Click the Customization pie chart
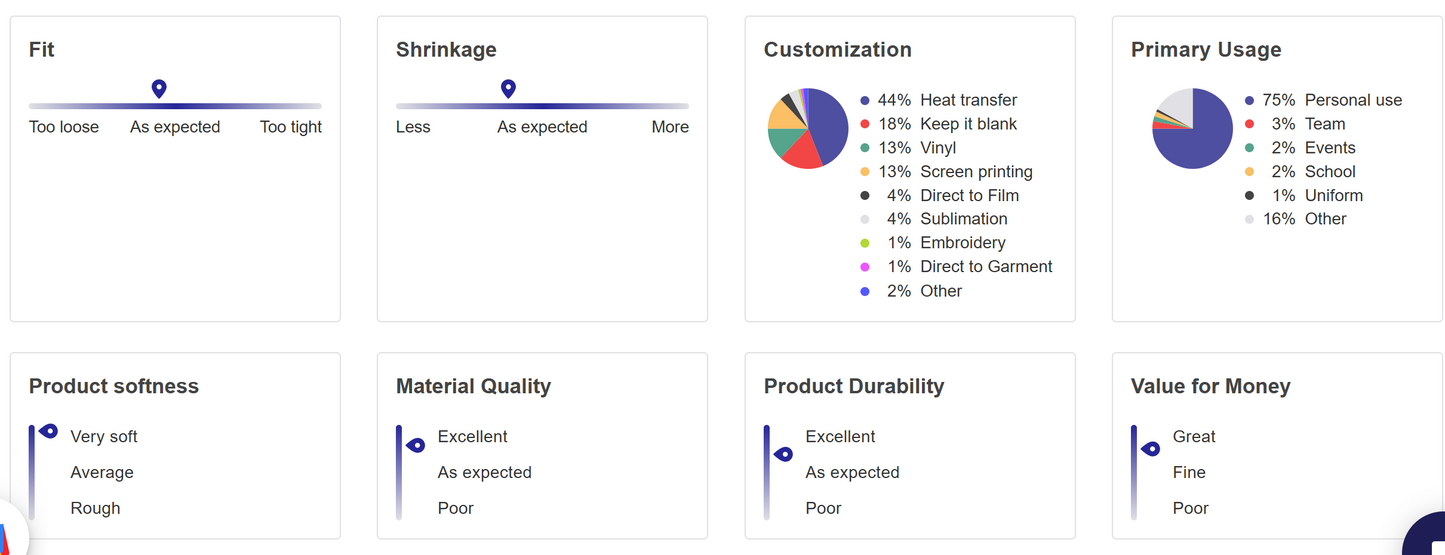 coord(808,128)
